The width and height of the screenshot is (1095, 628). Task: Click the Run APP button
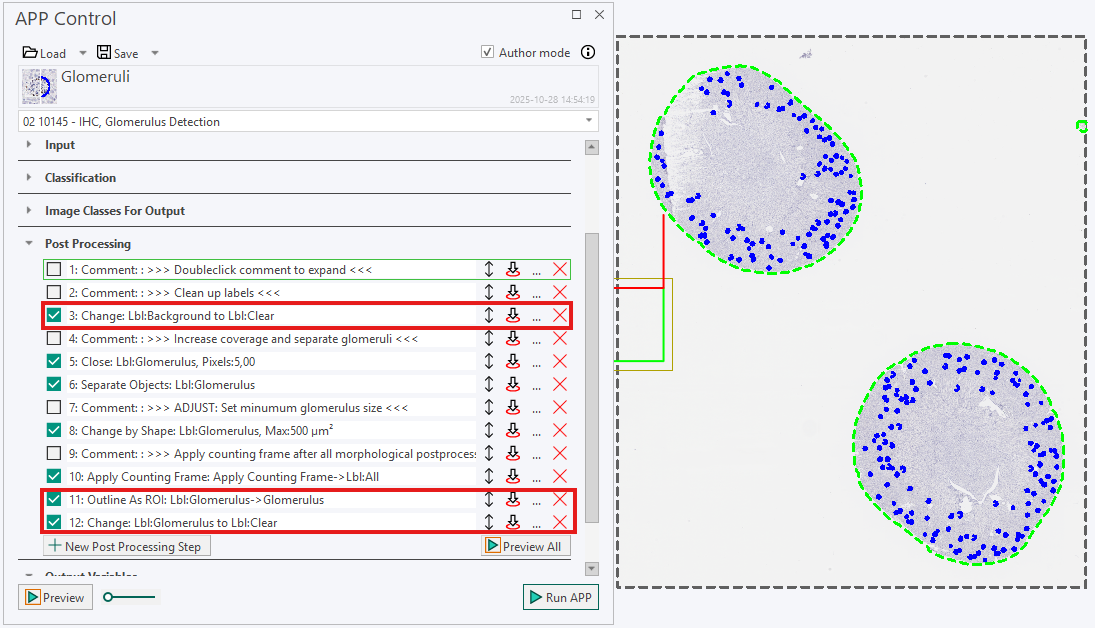click(561, 597)
